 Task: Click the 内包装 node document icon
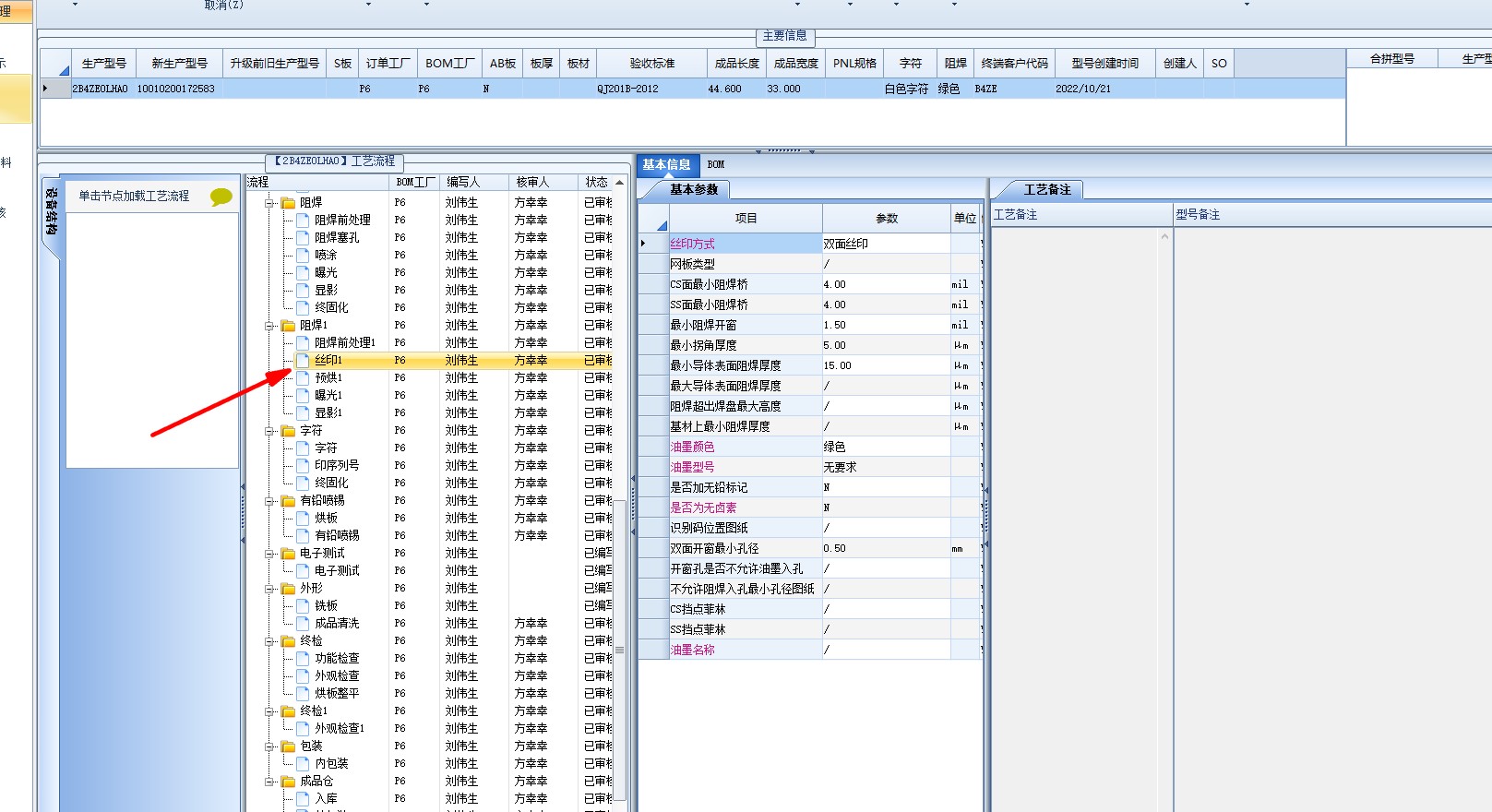pyautogui.click(x=303, y=763)
